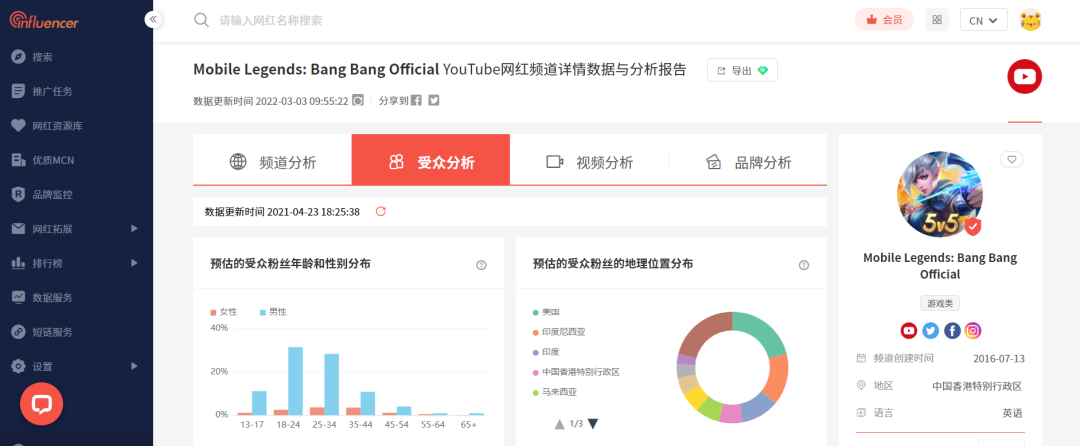Image resolution: width=1080 pixels, height=446 pixels.
Task: Open the channel's Instagram link icon
Action: (x=973, y=330)
